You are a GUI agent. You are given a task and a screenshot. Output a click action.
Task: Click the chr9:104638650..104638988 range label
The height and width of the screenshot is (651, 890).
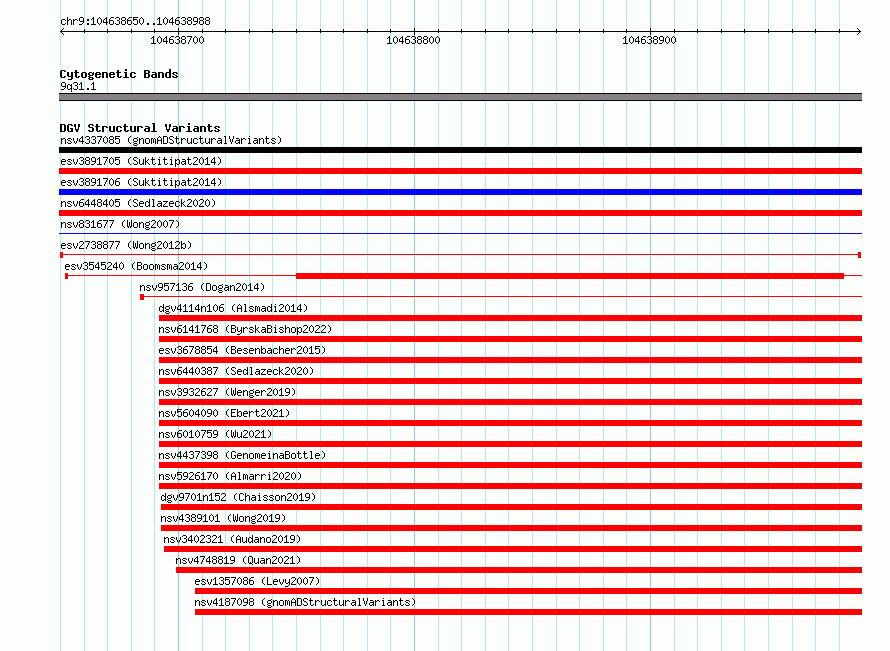click(x=135, y=21)
